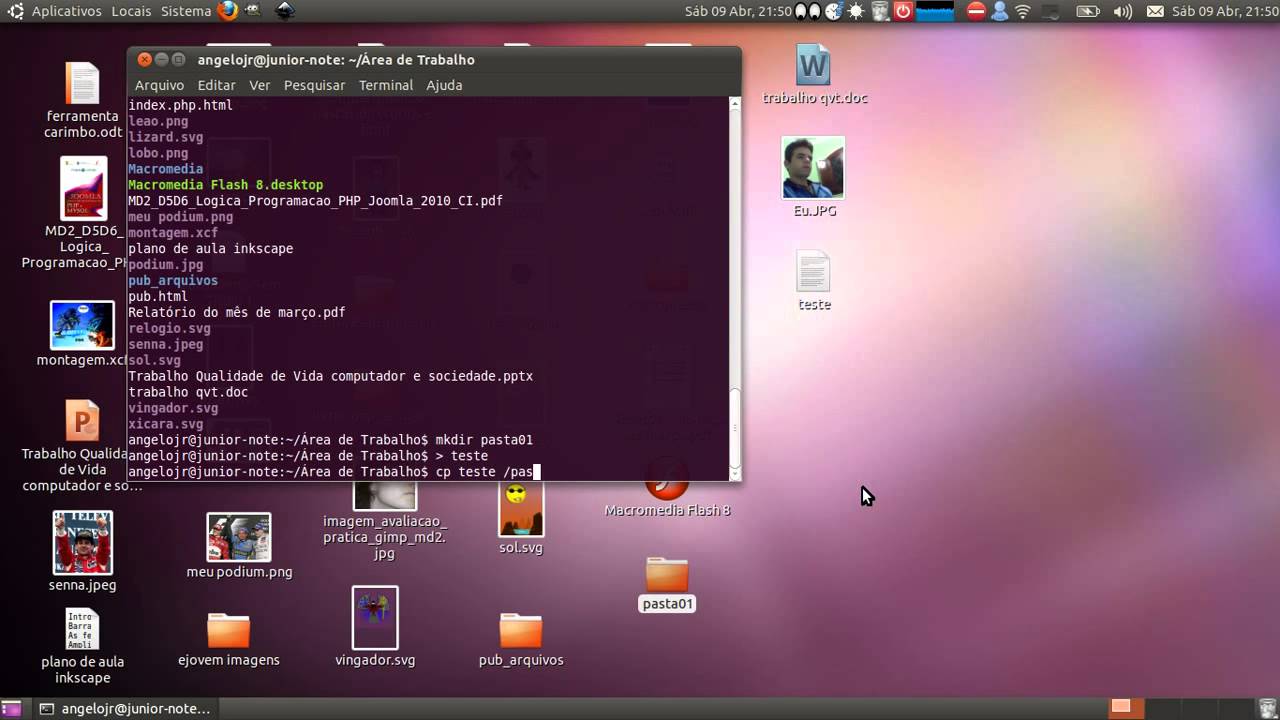1280x720 pixels.
Task: Open the Pesquisar menu in terminal
Action: coord(314,85)
